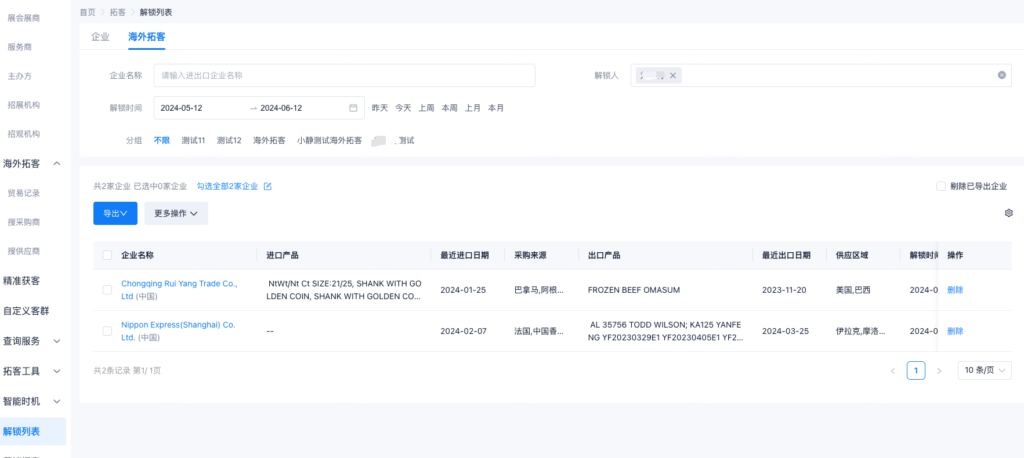Tick the select-all checkbox in table header
This screenshot has height=458, width=1024.
[x=107, y=255]
